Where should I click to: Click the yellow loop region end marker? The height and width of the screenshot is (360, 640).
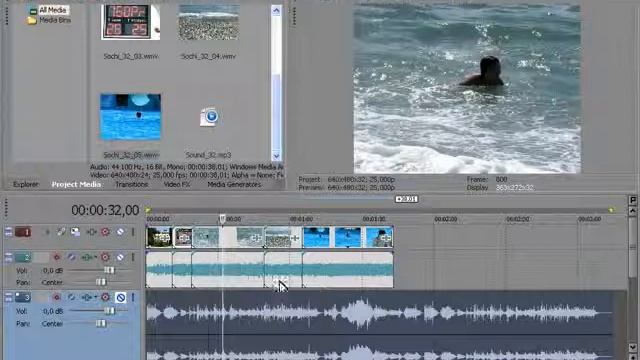click(x=611, y=210)
